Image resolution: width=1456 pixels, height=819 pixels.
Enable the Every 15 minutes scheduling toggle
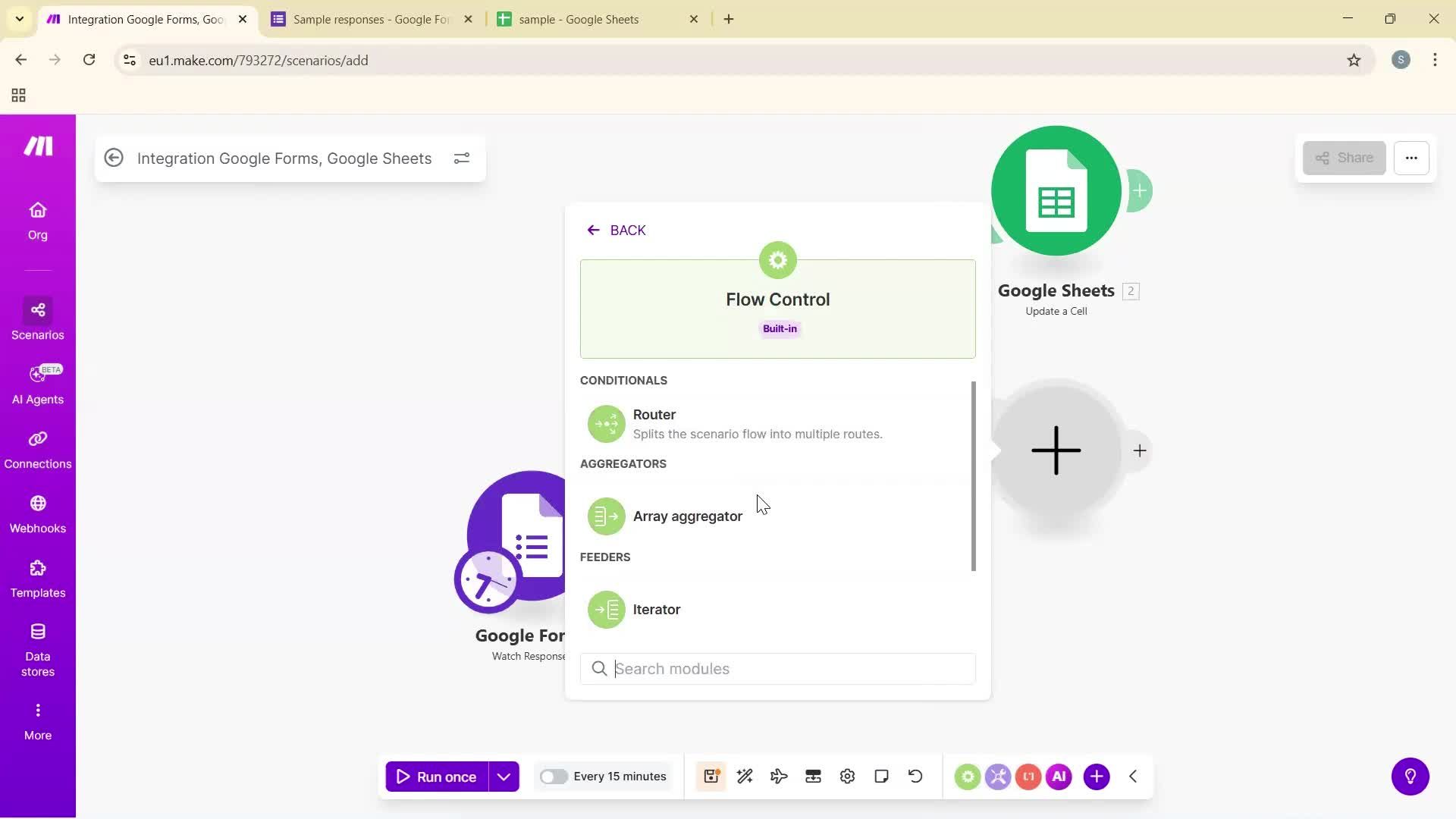pos(555,776)
